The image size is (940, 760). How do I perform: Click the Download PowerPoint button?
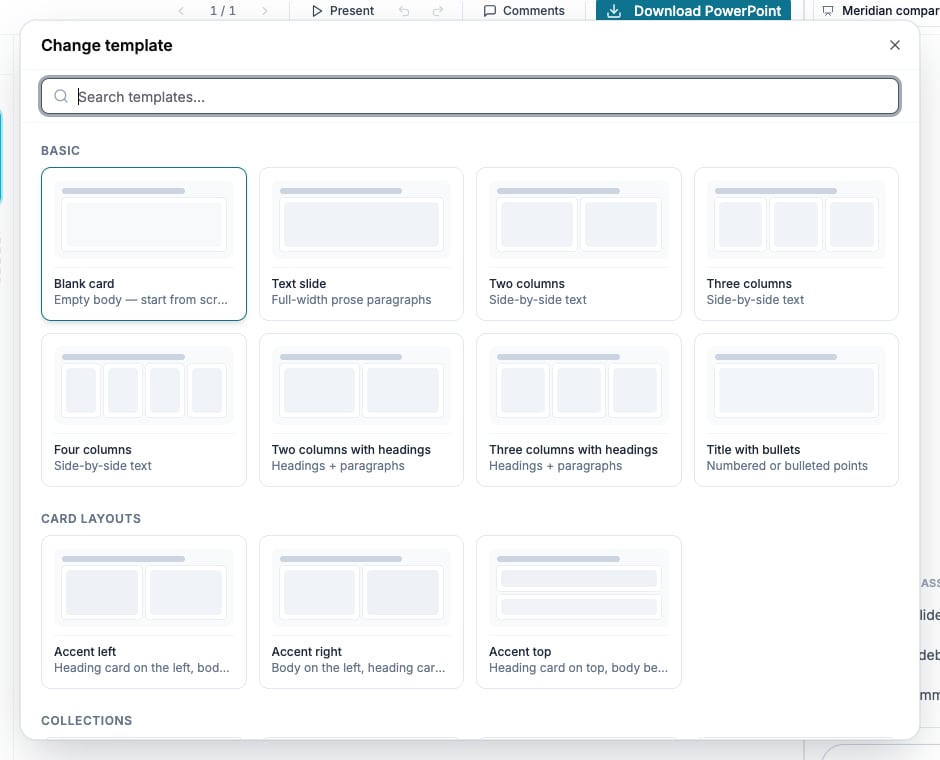click(x=693, y=10)
